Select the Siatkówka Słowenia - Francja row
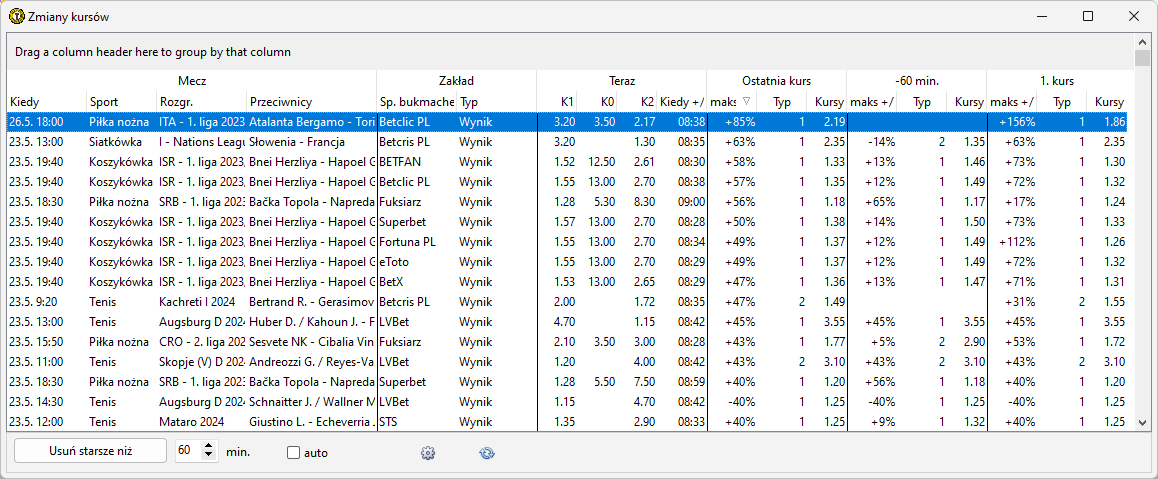Image resolution: width=1158 pixels, height=479 pixels. (x=300, y=142)
